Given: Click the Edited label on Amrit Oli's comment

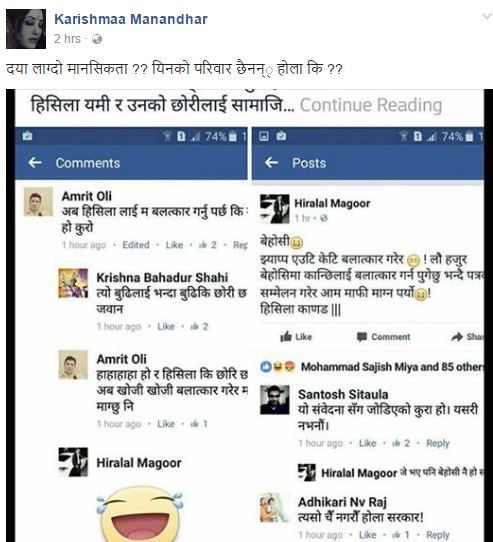Looking at the screenshot, I should click(136, 245).
